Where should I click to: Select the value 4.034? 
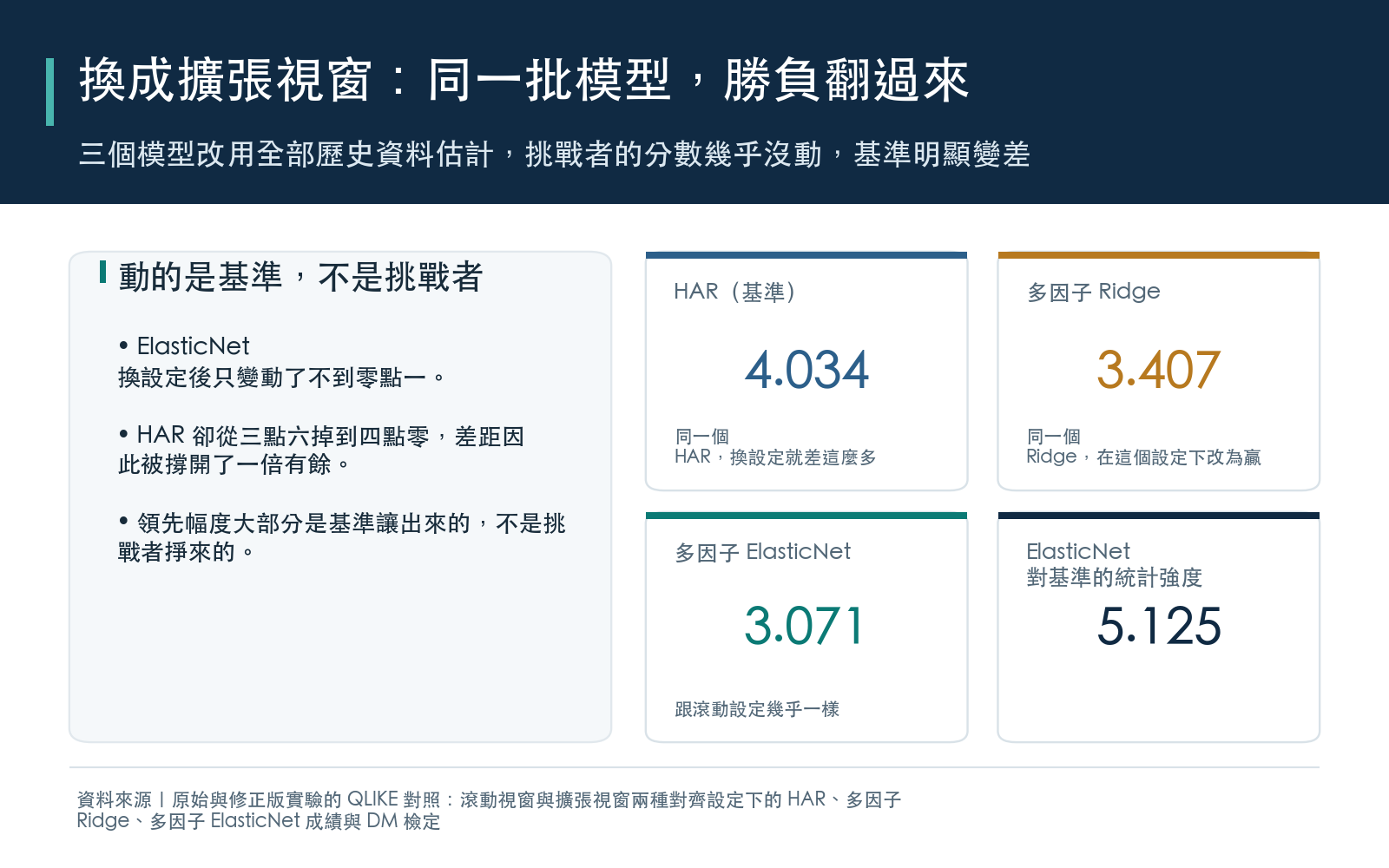806,370
